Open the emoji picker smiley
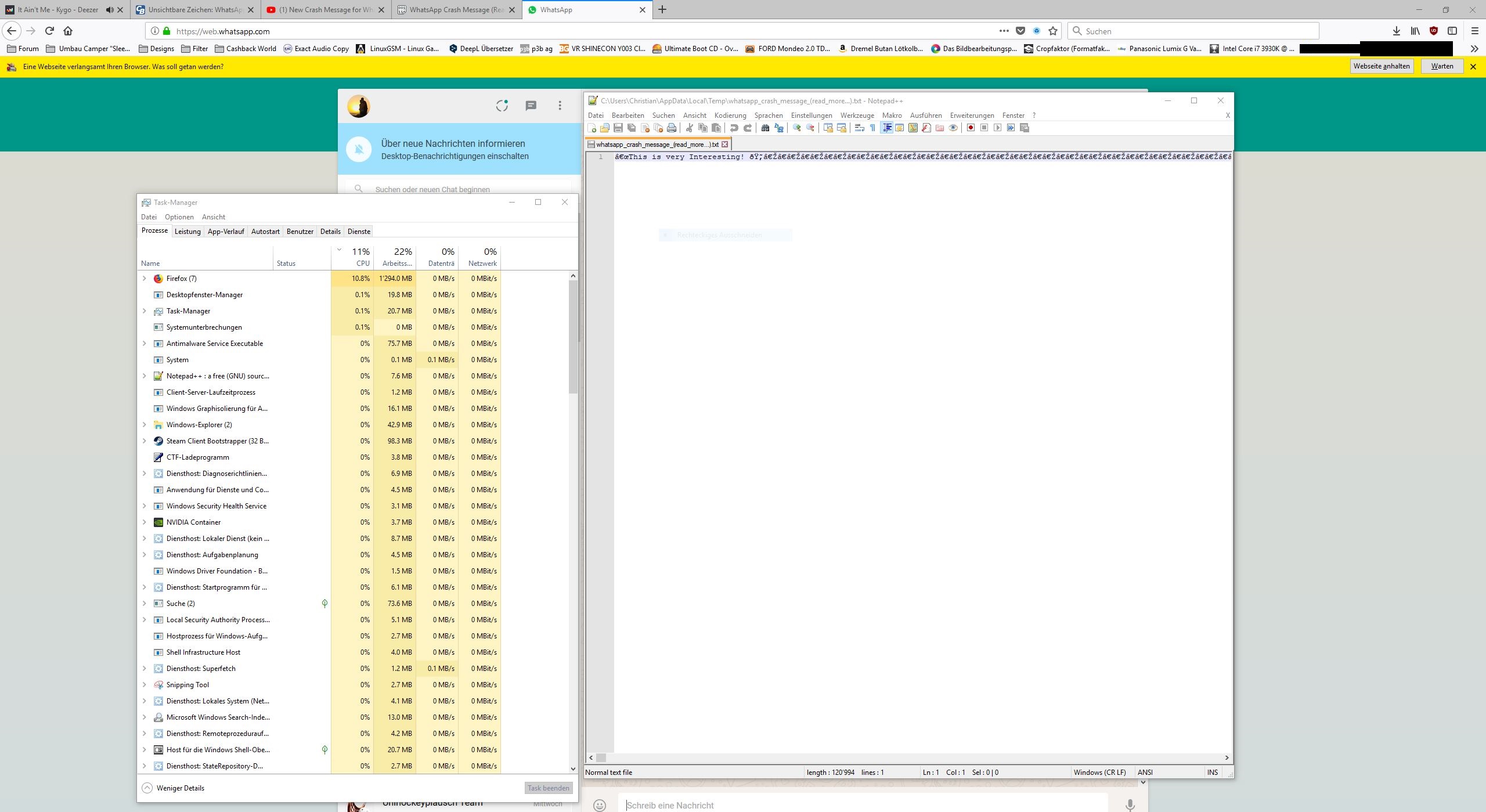Viewport: 1486px width, 812px height. click(x=600, y=804)
